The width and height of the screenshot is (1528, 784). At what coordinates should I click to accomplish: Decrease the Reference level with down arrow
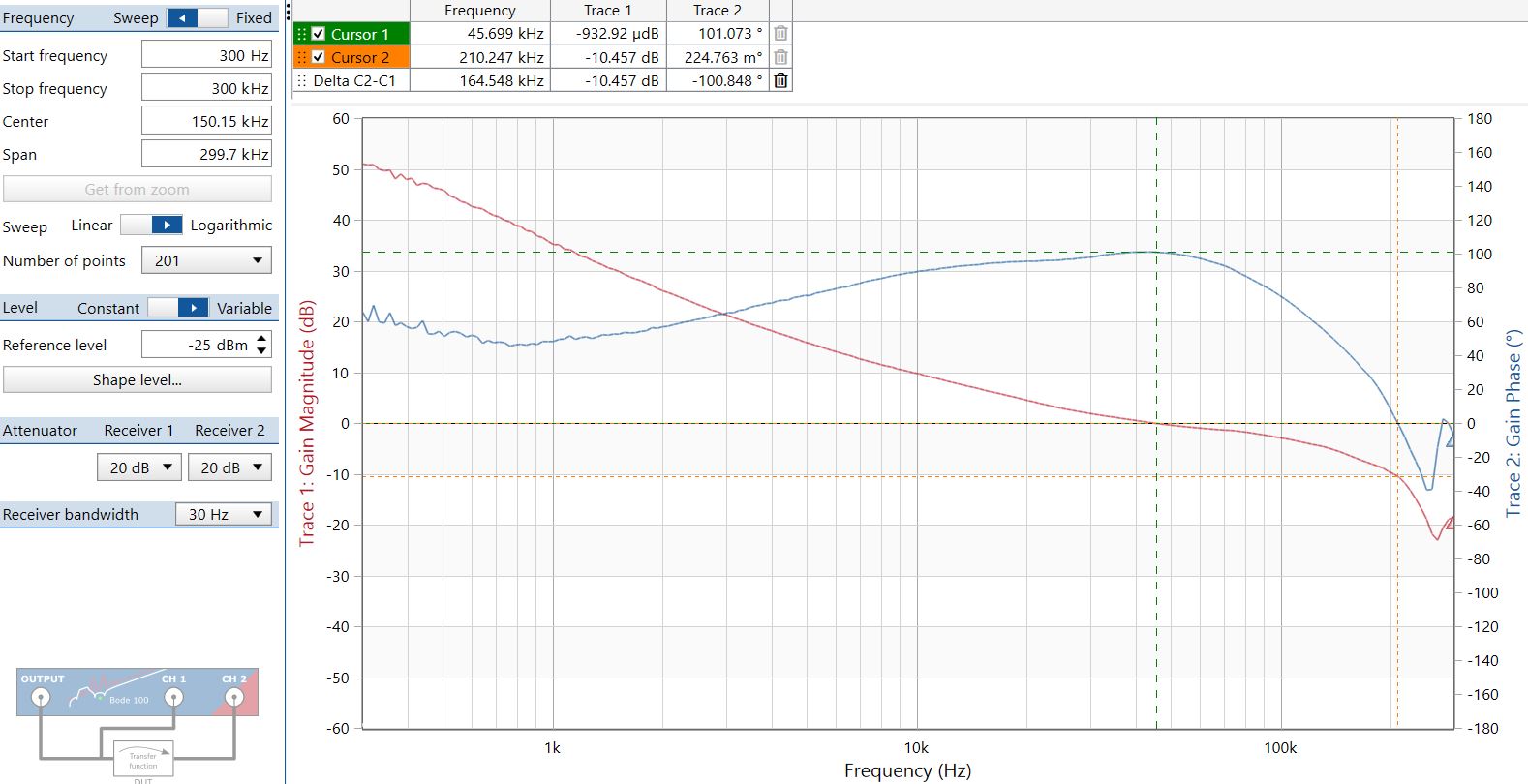261,350
